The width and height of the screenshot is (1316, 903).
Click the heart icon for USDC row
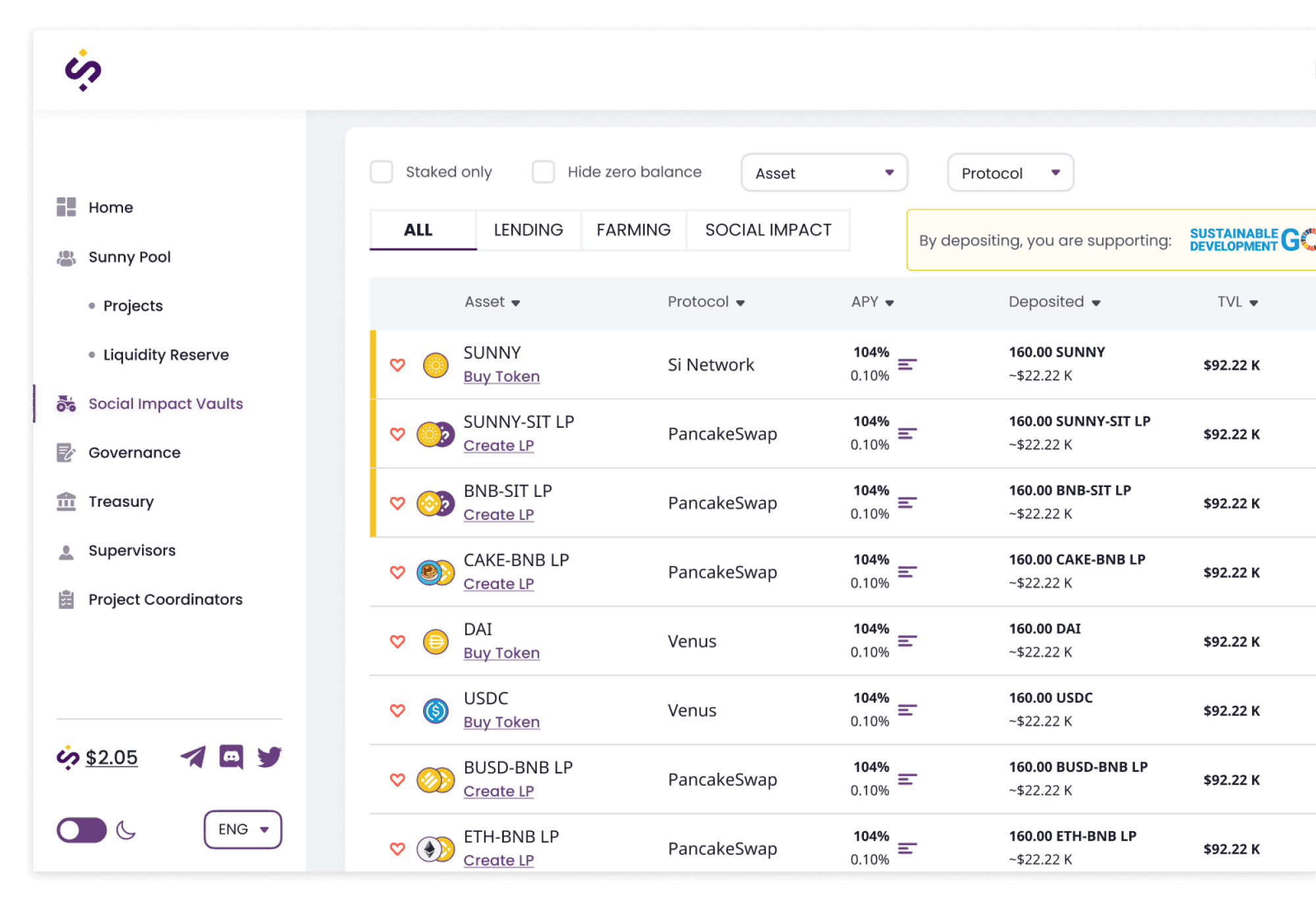pyautogui.click(x=397, y=710)
